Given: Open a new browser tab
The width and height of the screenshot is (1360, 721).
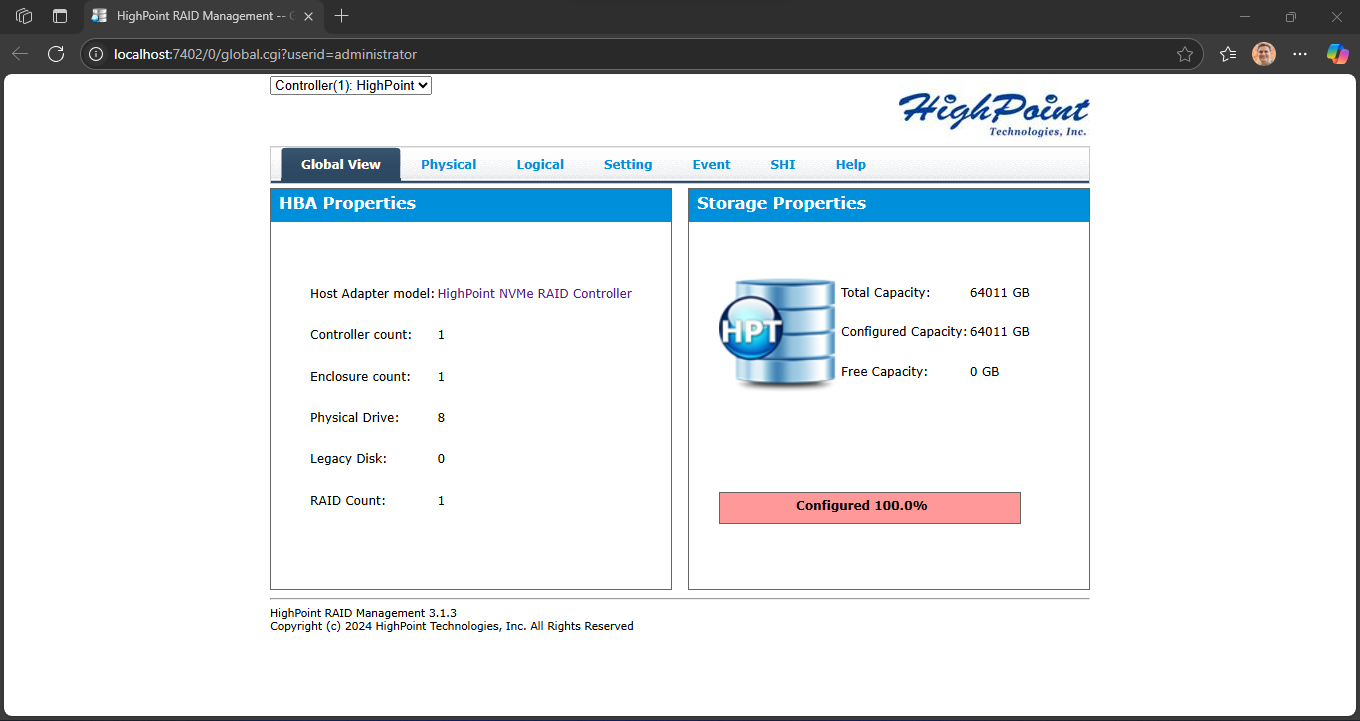Looking at the screenshot, I should click(x=342, y=16).
